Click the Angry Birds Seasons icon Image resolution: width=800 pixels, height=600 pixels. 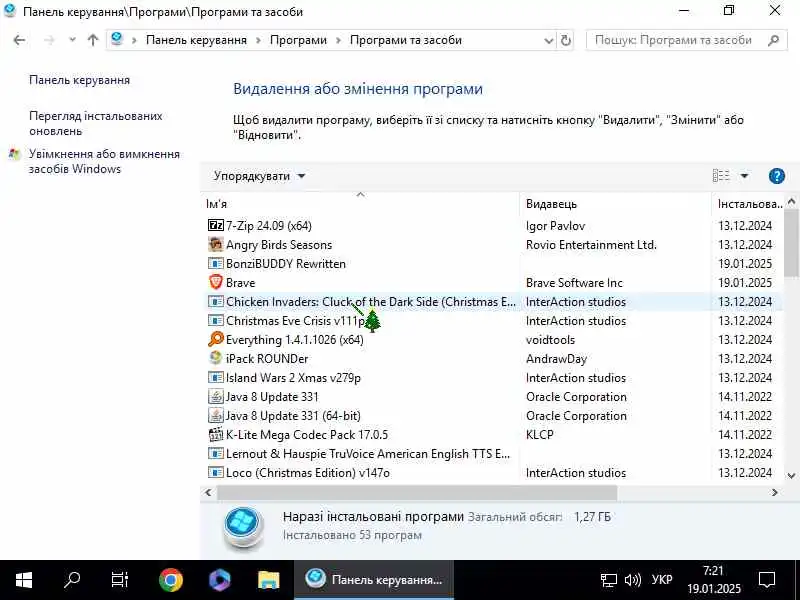click(216, 244)
